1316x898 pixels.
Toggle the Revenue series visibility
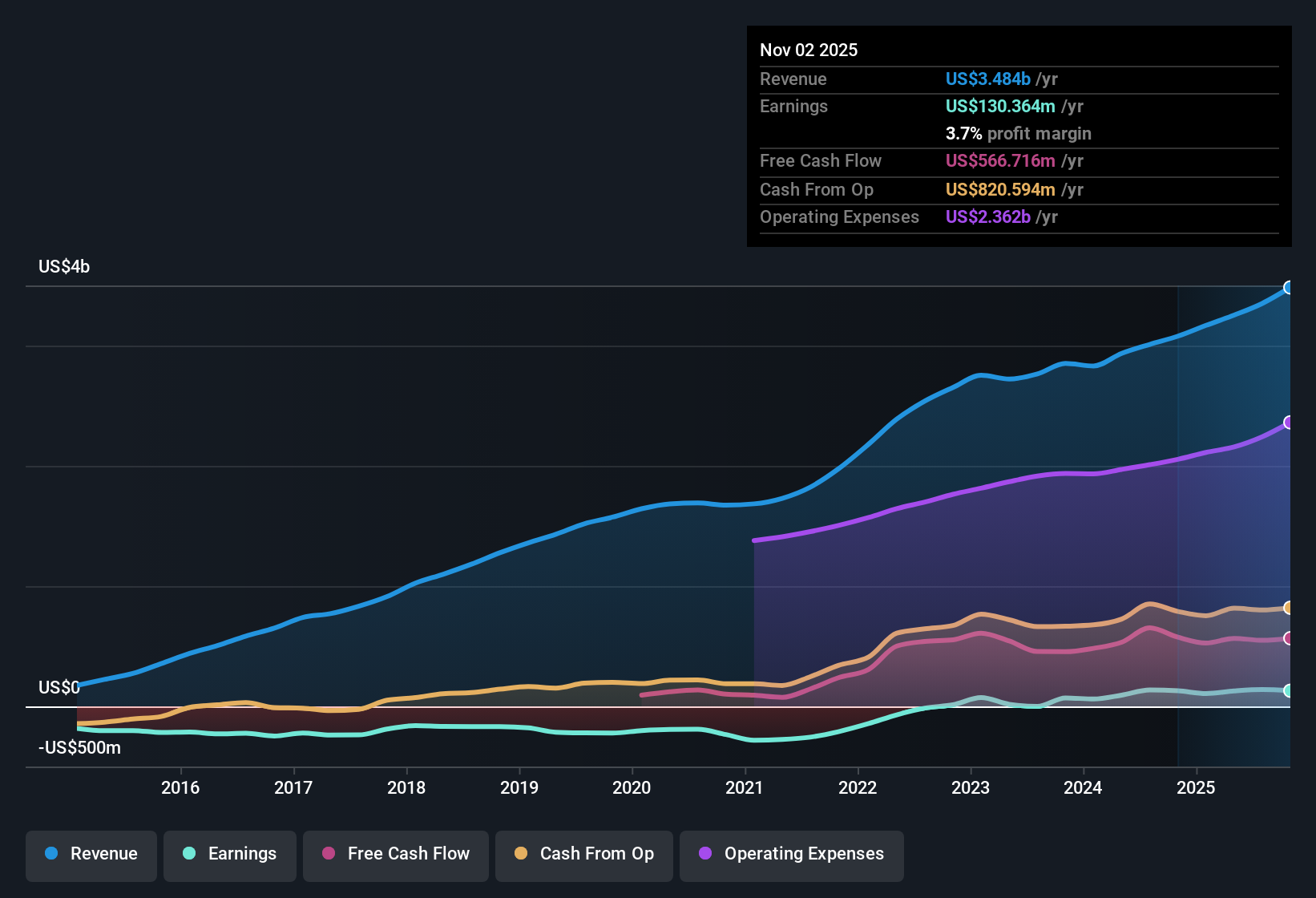pyautogui.click(x=91, y=854)
